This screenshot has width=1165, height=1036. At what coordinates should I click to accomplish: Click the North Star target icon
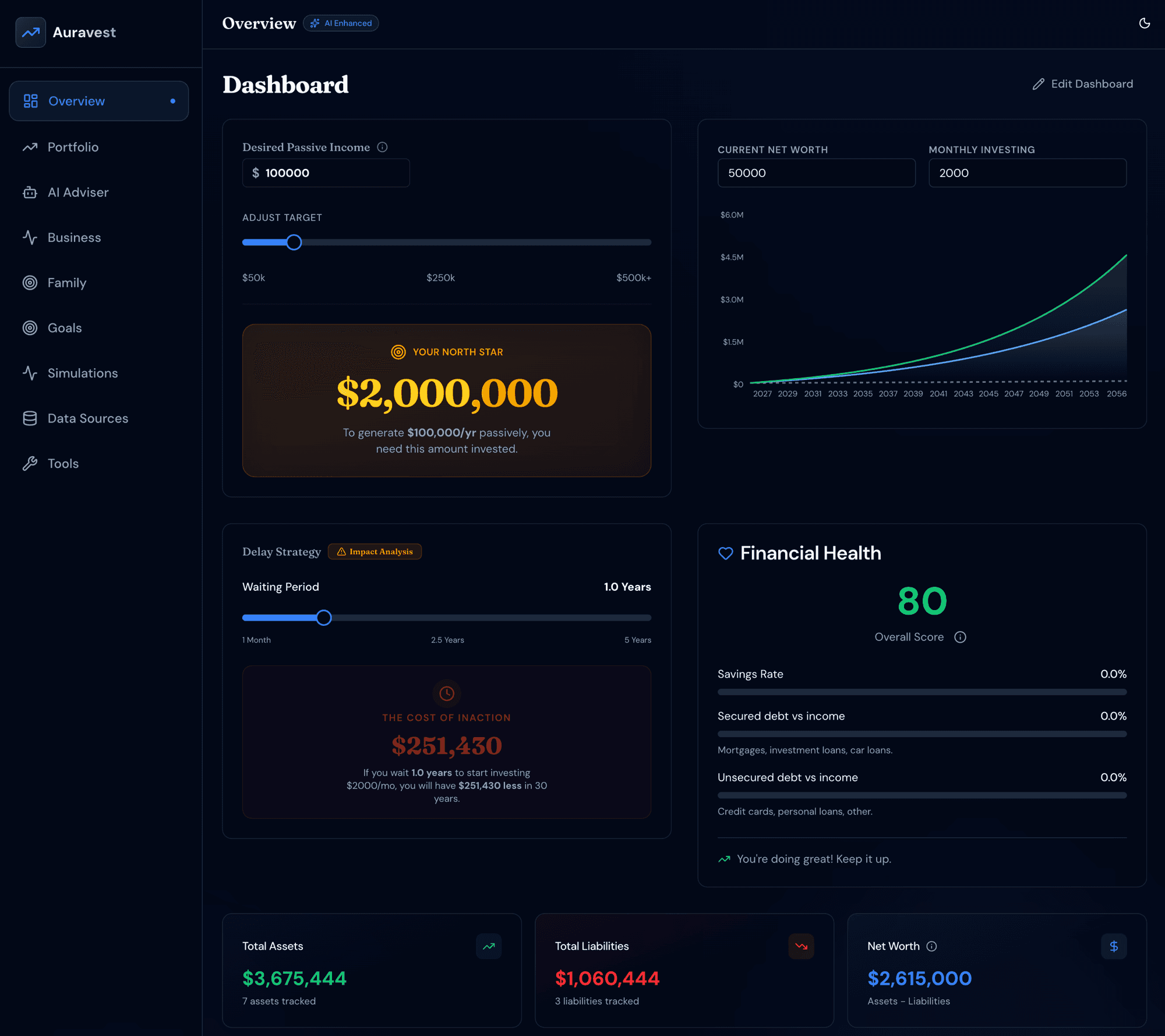(398, 352)
